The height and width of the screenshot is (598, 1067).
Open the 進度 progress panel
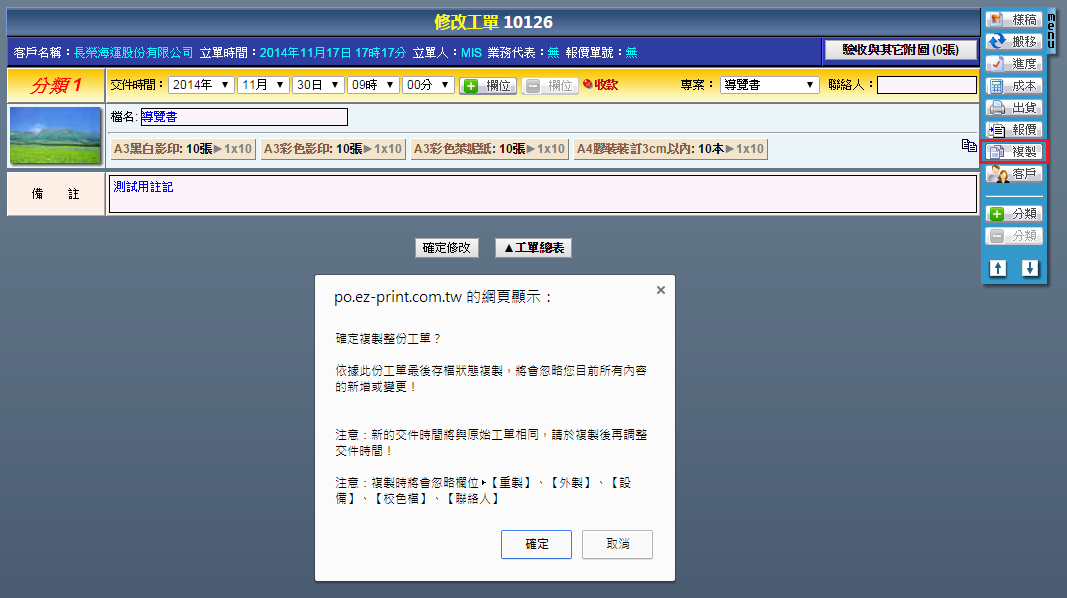click(1014, 63)
